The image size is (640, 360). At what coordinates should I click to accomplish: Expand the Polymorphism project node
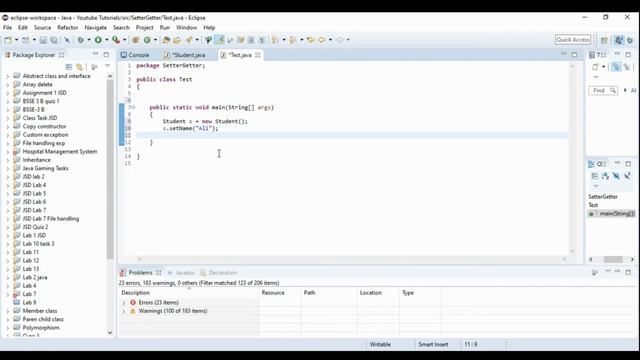tap(7, 328)
